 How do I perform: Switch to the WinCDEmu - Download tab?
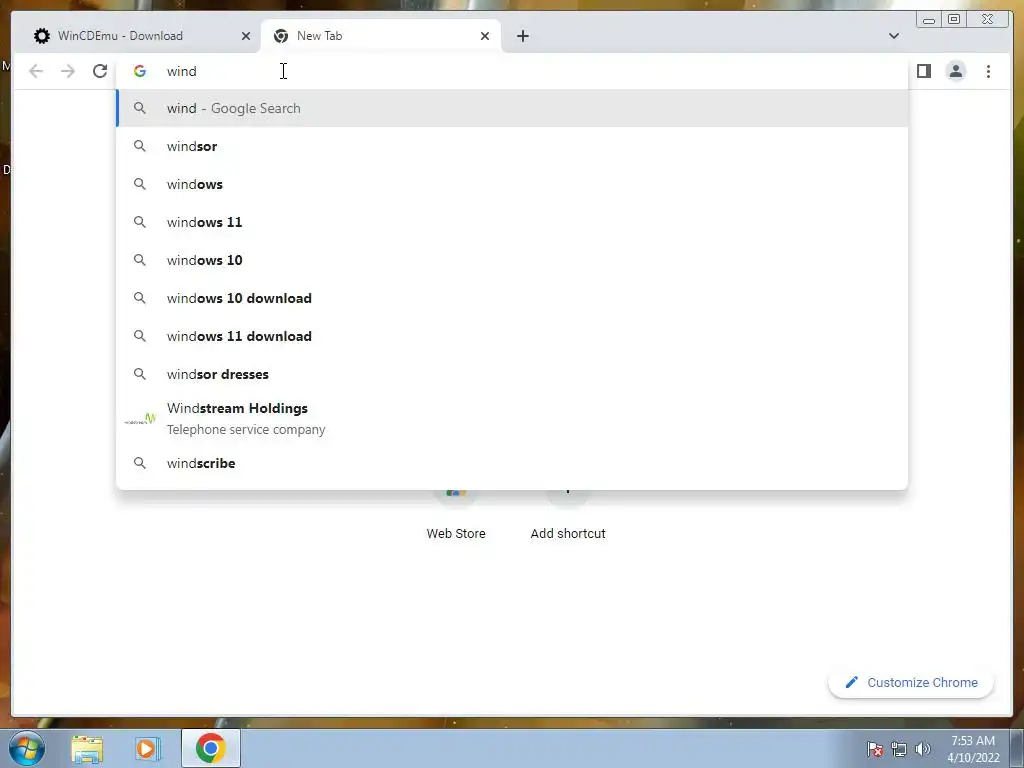pyautogui.click(x=137, y=36)
